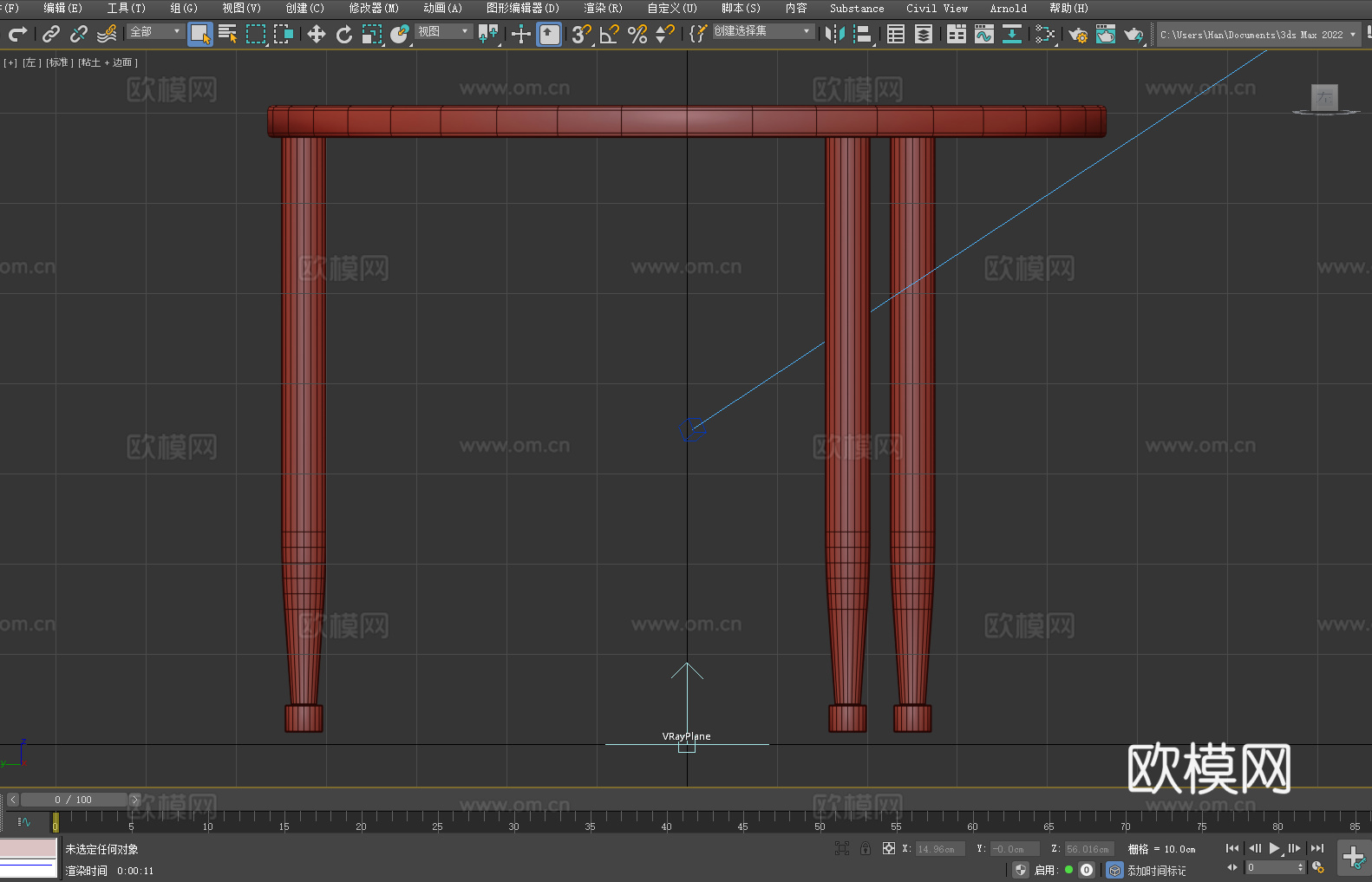Click the X coordinate input field
Screen dimensions: 1372x882
940,849
